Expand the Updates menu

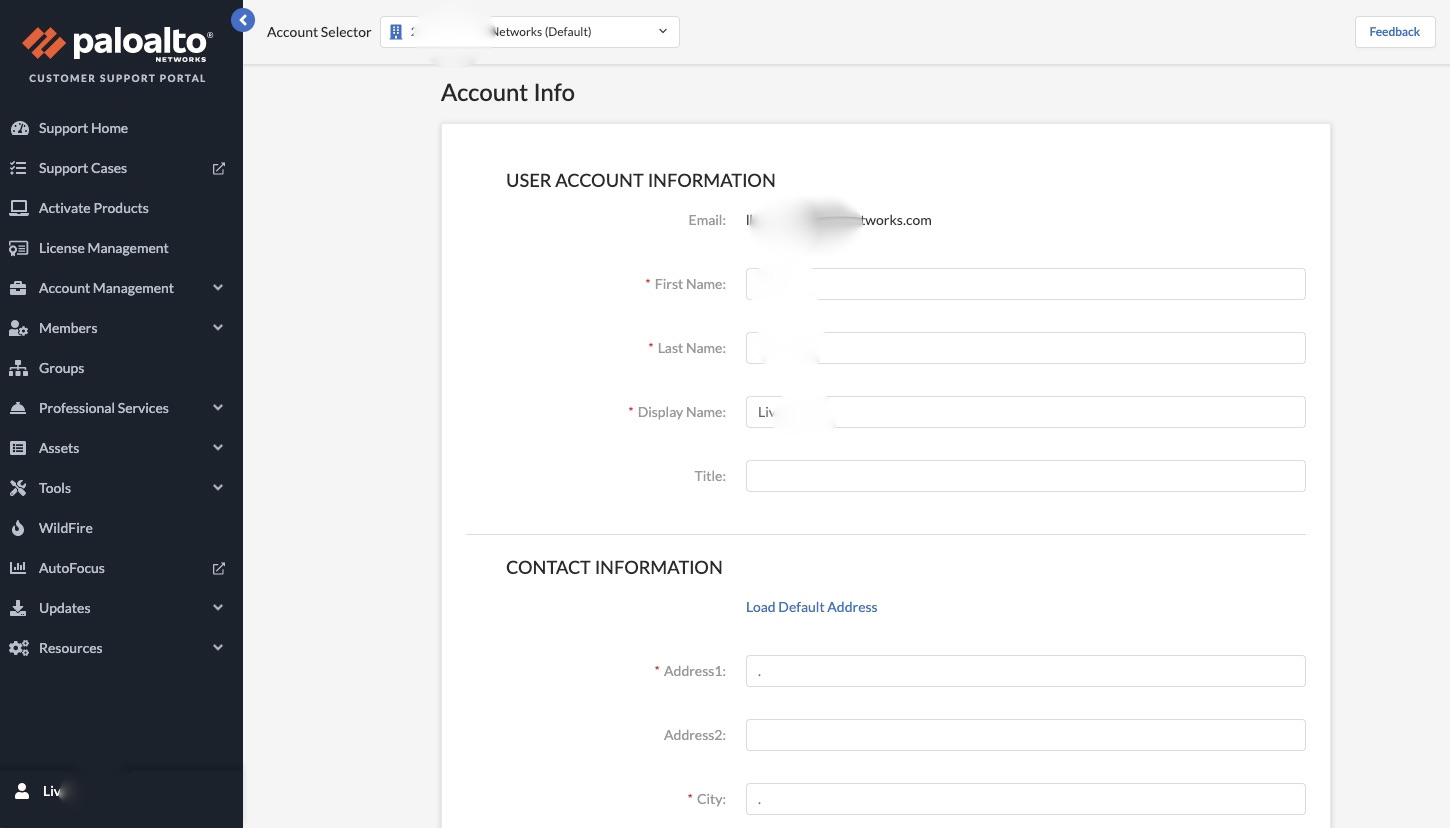[x=218, y=608]
